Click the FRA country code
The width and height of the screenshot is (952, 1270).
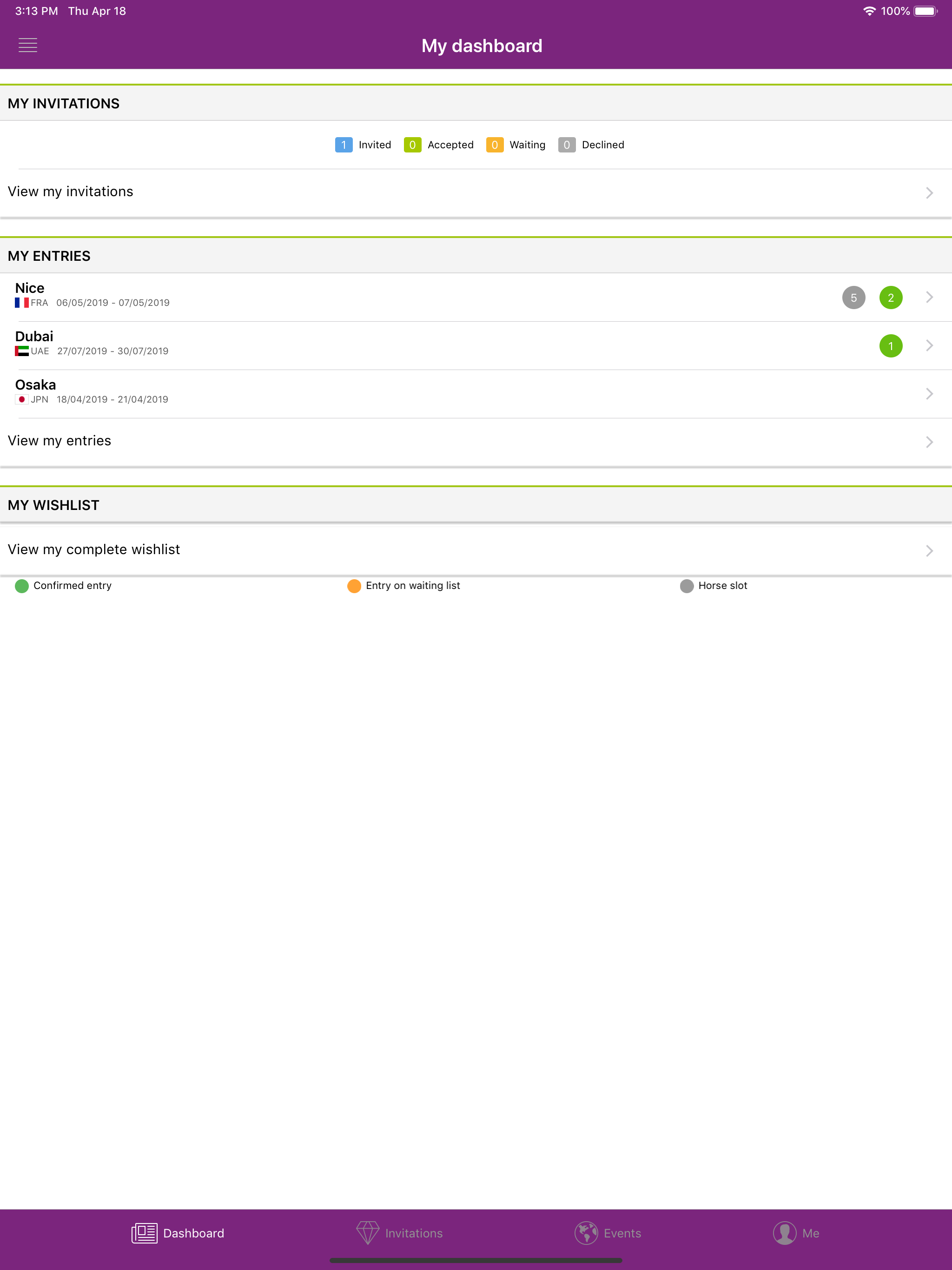tap(40, 303)
